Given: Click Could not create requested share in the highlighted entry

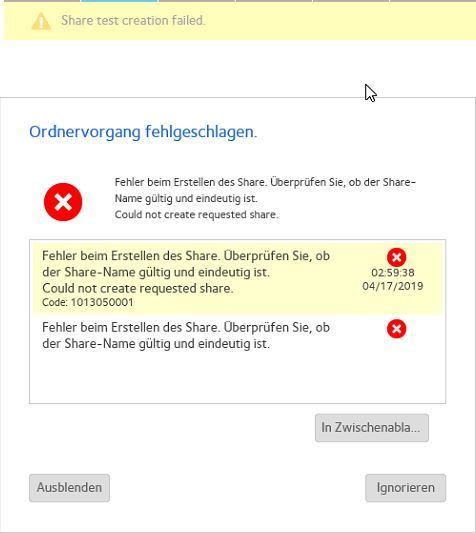Looking at the screenshot, I should 138,288.
